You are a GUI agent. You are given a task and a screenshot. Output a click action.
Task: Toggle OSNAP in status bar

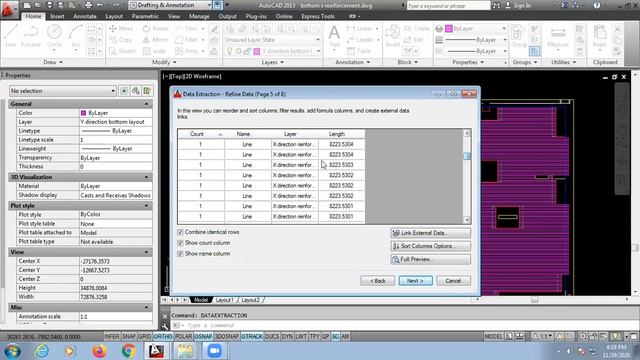coord(203,336)
